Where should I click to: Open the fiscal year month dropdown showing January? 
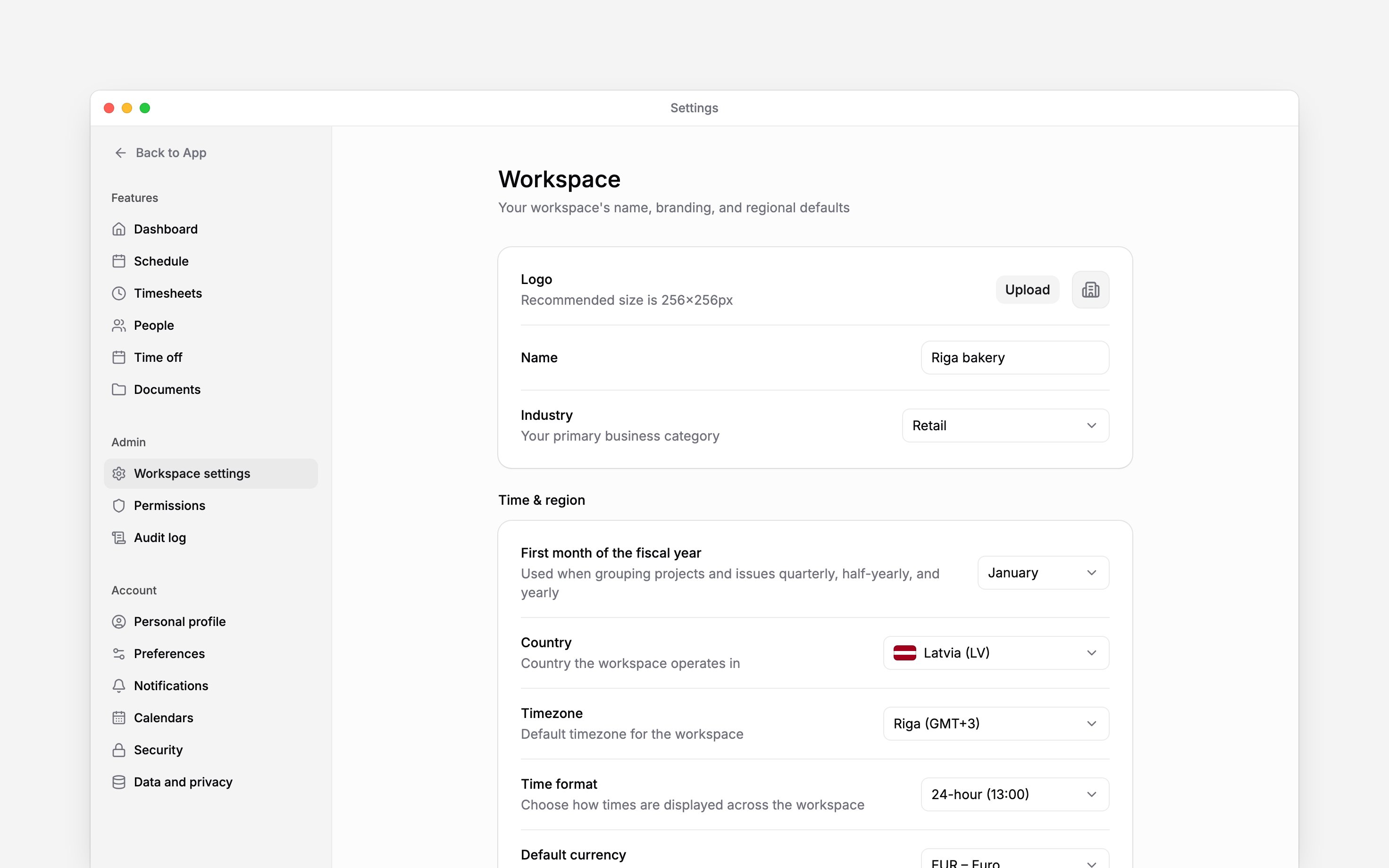point(1044,572)
